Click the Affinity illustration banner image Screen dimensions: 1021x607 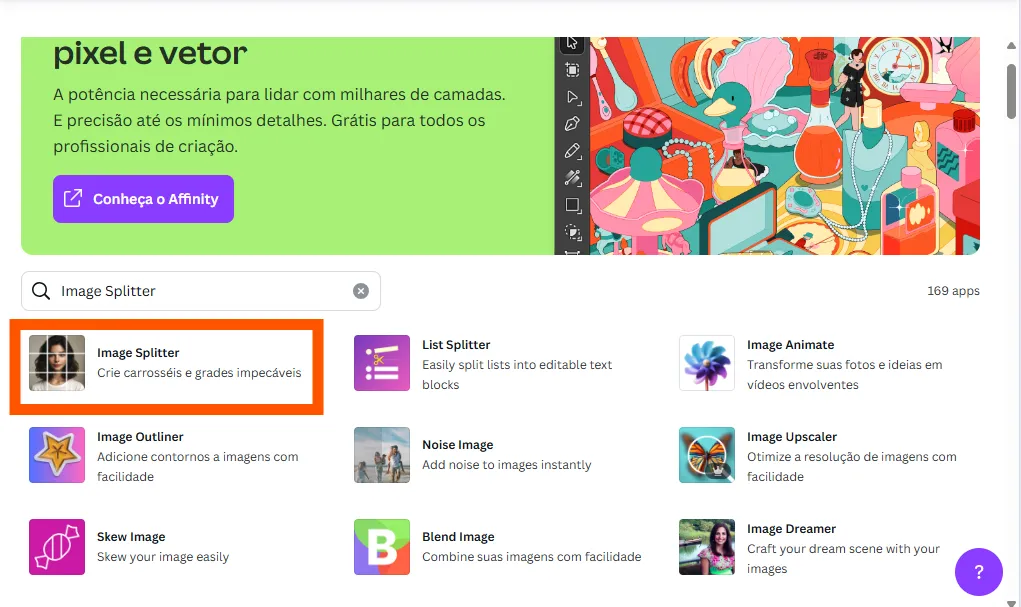tap(780, 146)
